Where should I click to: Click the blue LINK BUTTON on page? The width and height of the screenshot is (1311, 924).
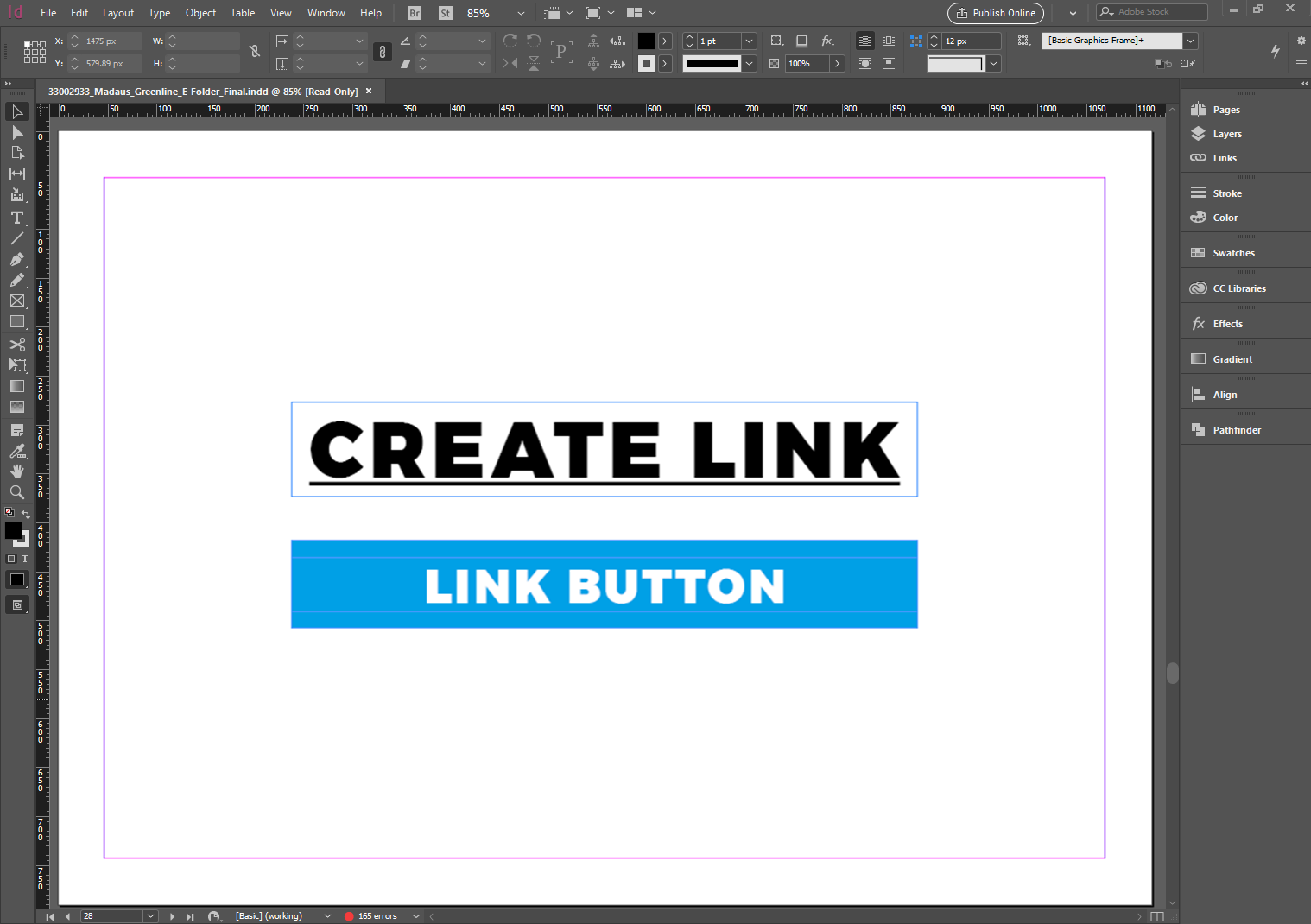pos(604,585)
